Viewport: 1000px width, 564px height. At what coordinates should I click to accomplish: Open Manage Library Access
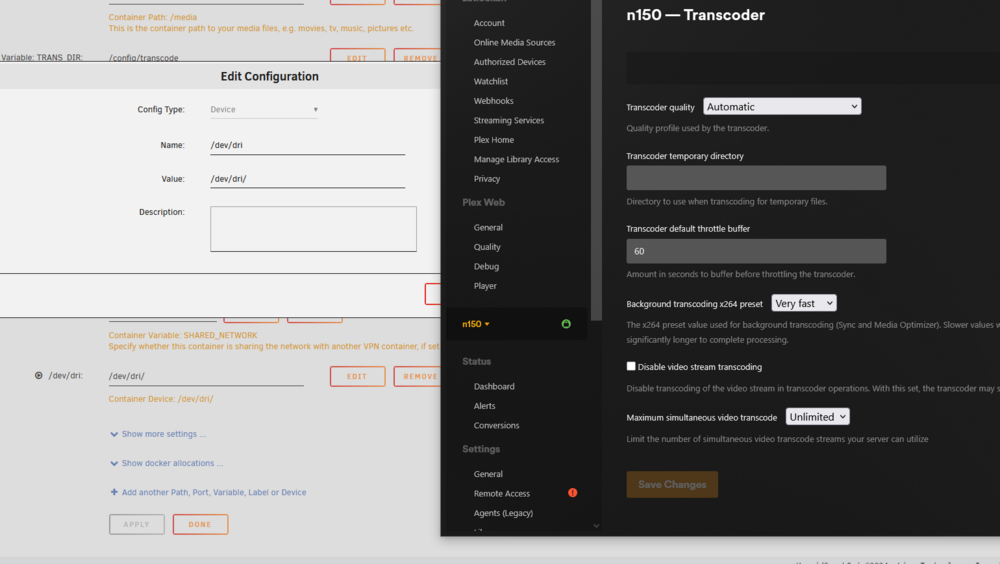(x=516, y=160)
